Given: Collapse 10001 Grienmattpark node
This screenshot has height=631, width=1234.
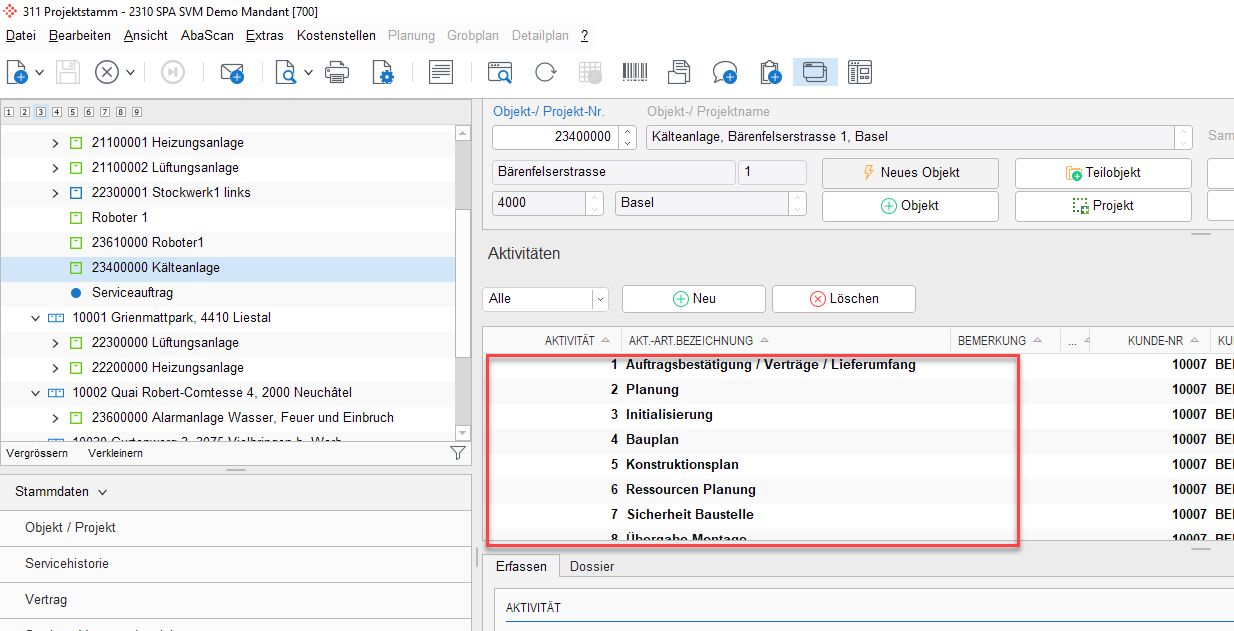Looking at the screenshot, I should 35,318.
